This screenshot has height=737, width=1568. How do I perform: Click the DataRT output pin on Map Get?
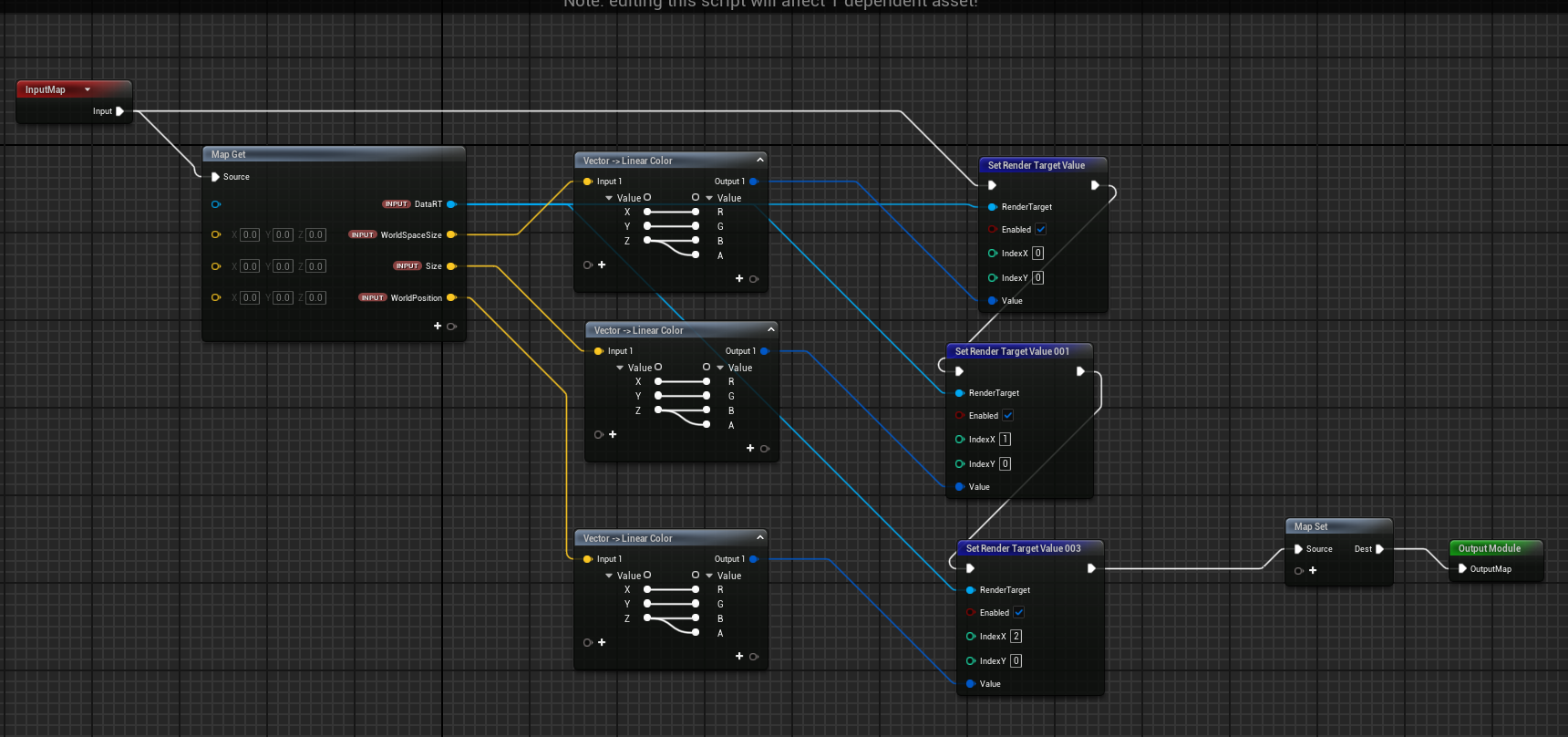pyautogui.click(x=451, y=204)
